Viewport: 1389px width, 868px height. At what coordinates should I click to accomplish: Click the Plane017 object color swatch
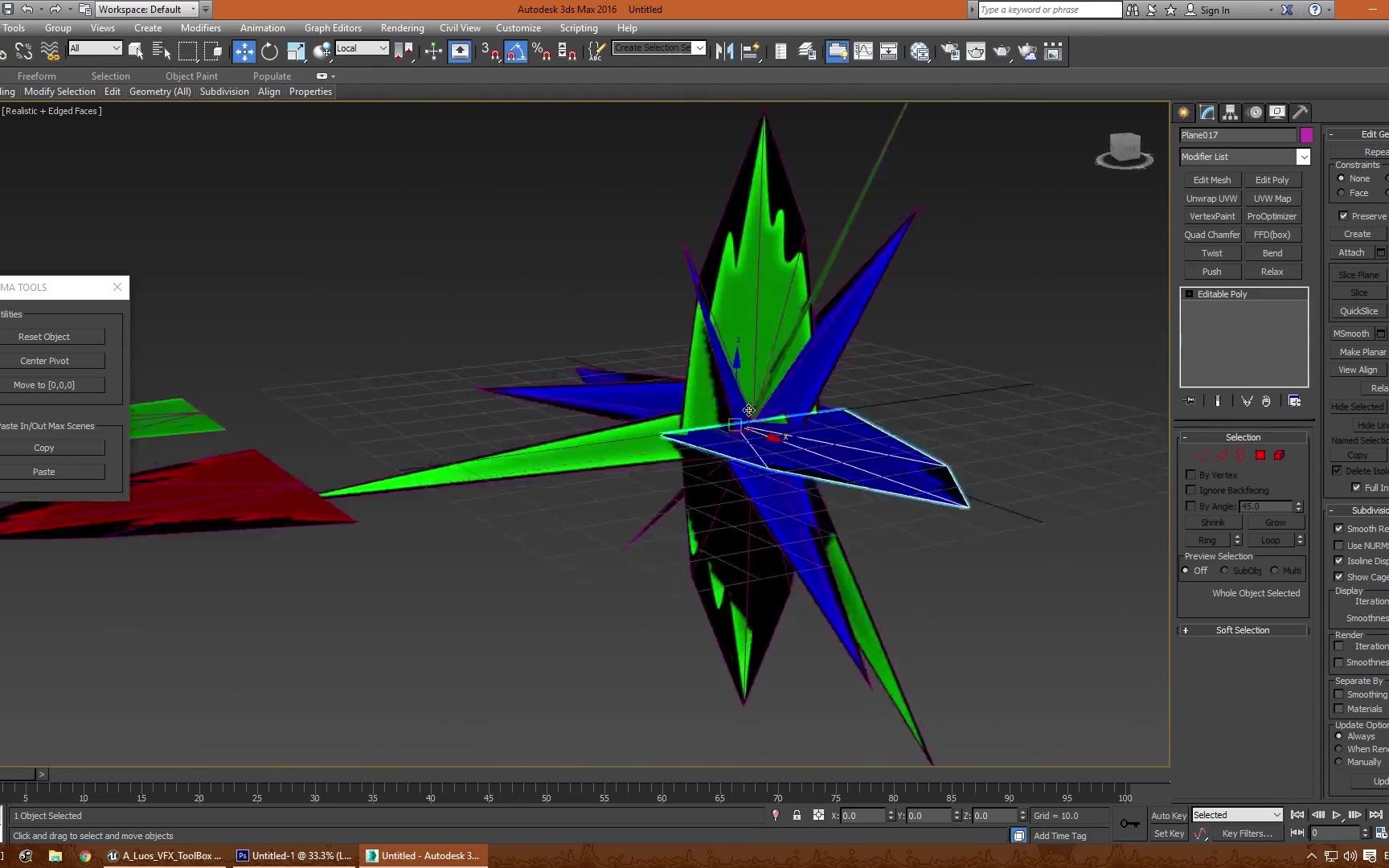1306,135
